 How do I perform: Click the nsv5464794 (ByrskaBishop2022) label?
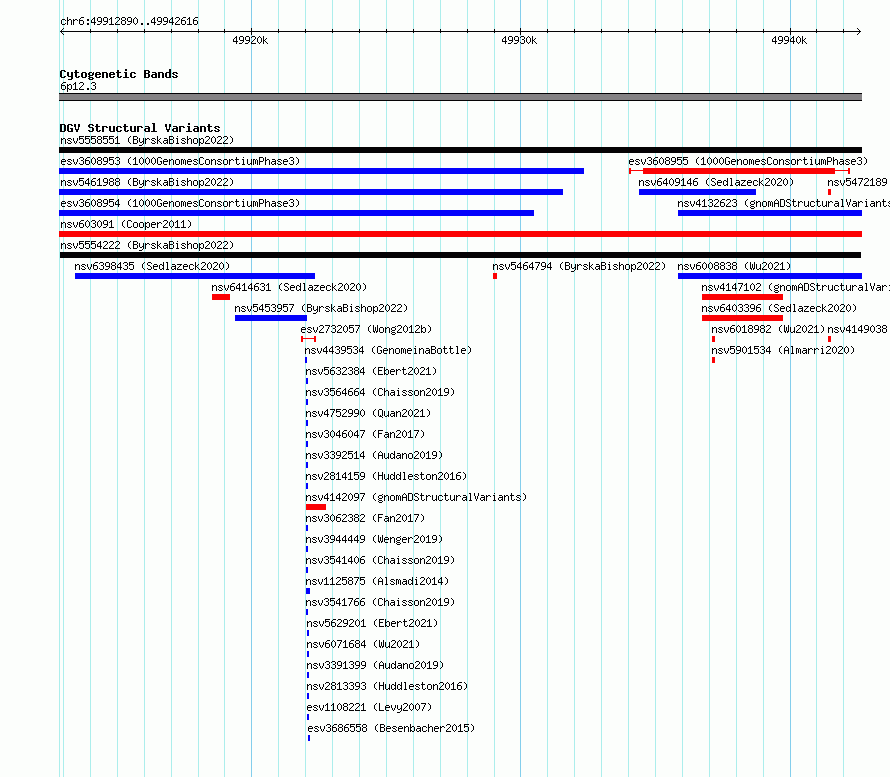579,266
